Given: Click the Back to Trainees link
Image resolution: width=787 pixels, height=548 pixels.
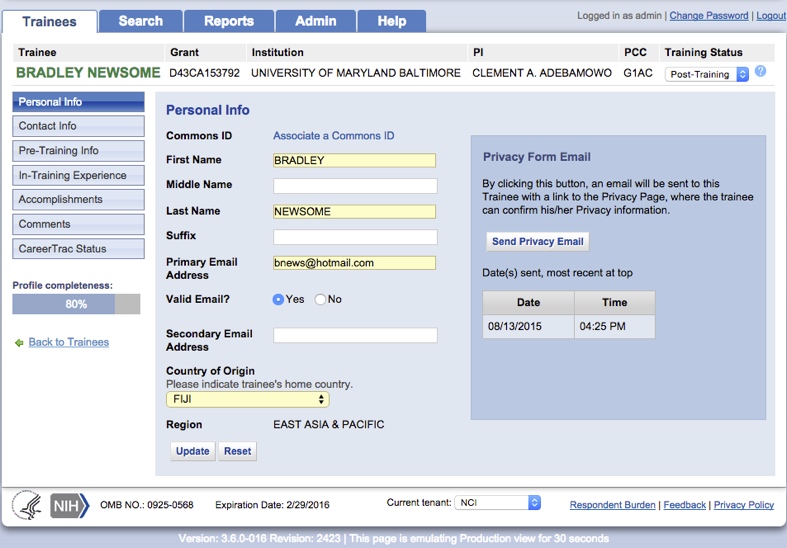Looking at the screenshot, I should [x=69, y=342].
